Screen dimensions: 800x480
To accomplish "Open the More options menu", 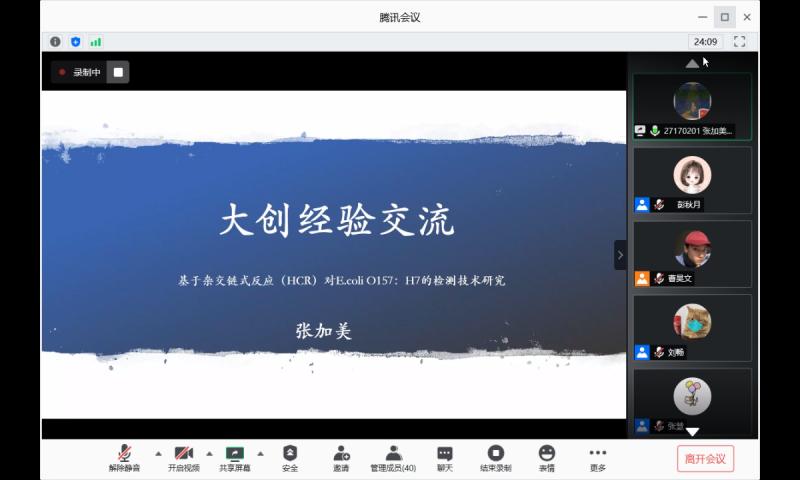I will pyautogui.click(x=597, y=457).
